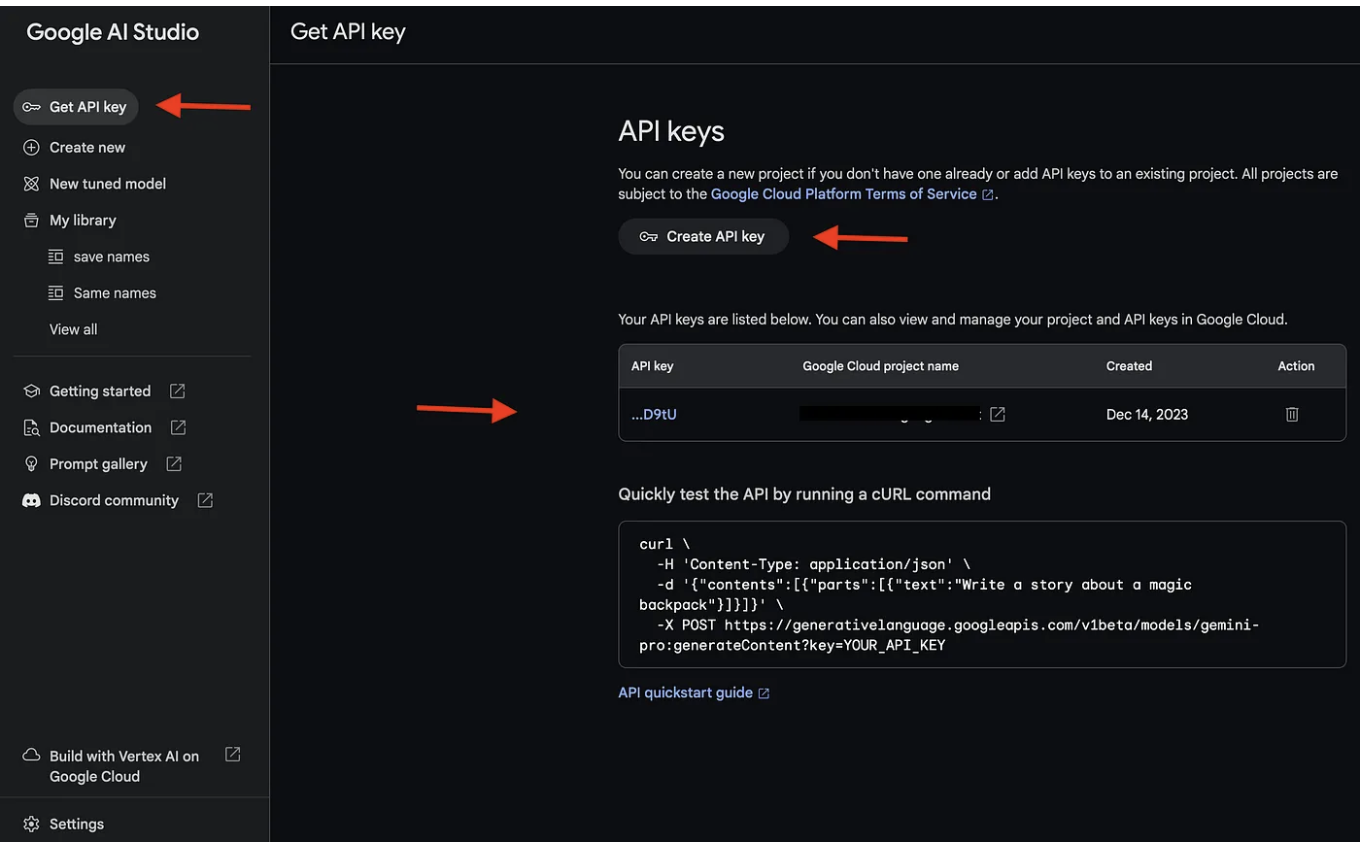Click 'Quickly test the API' heading text
Image resolution: width=1362 pixels, height=842 pixels.
(804, 494)
